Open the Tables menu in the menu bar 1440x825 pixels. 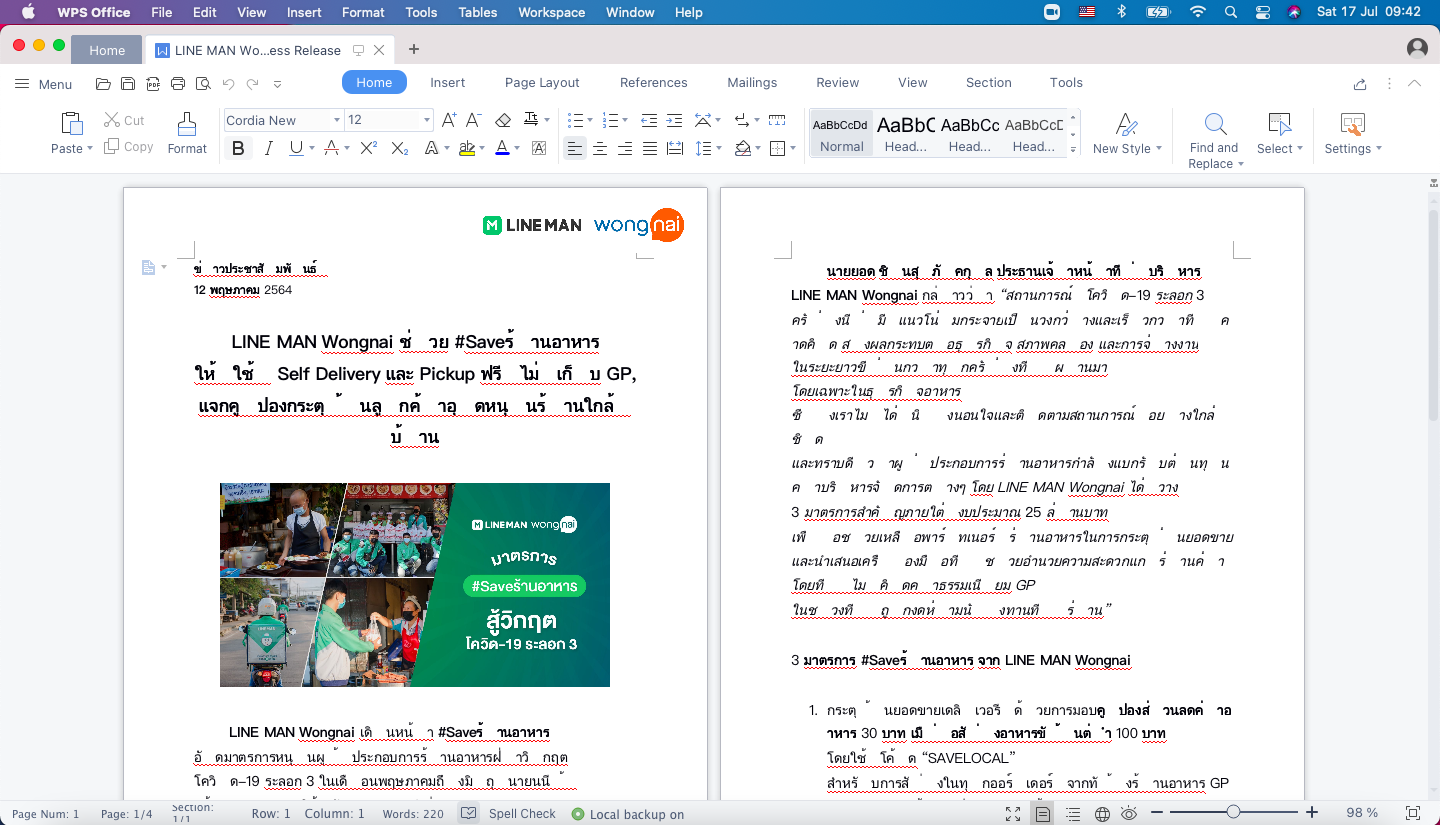478,12
